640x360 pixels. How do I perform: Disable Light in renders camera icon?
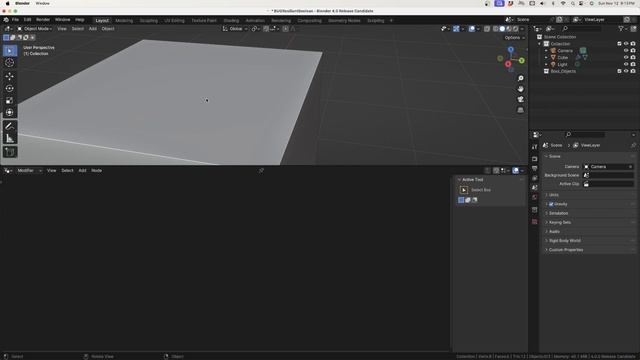[633, 64]
